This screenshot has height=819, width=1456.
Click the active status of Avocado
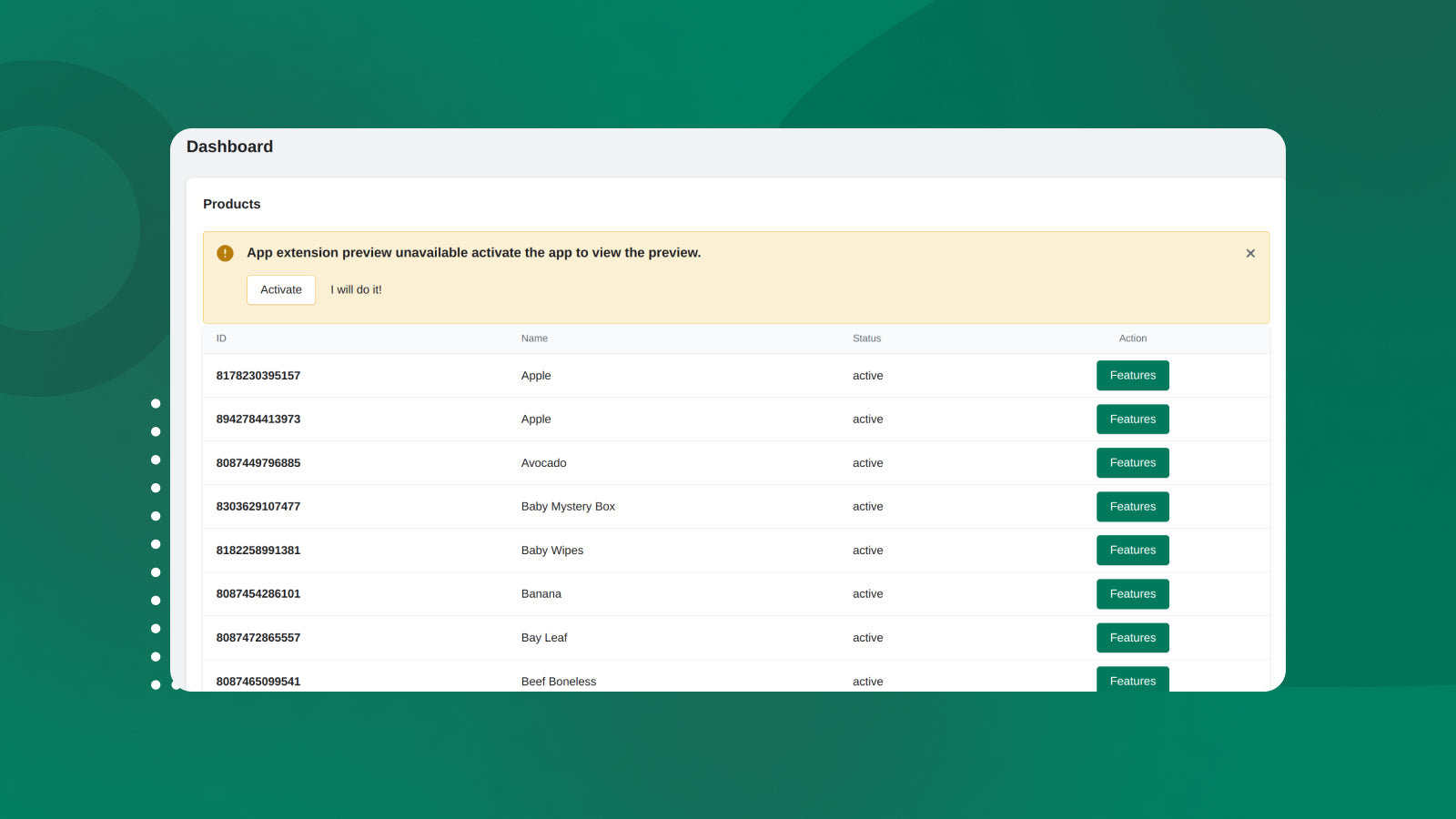click(x=867, y=463)
